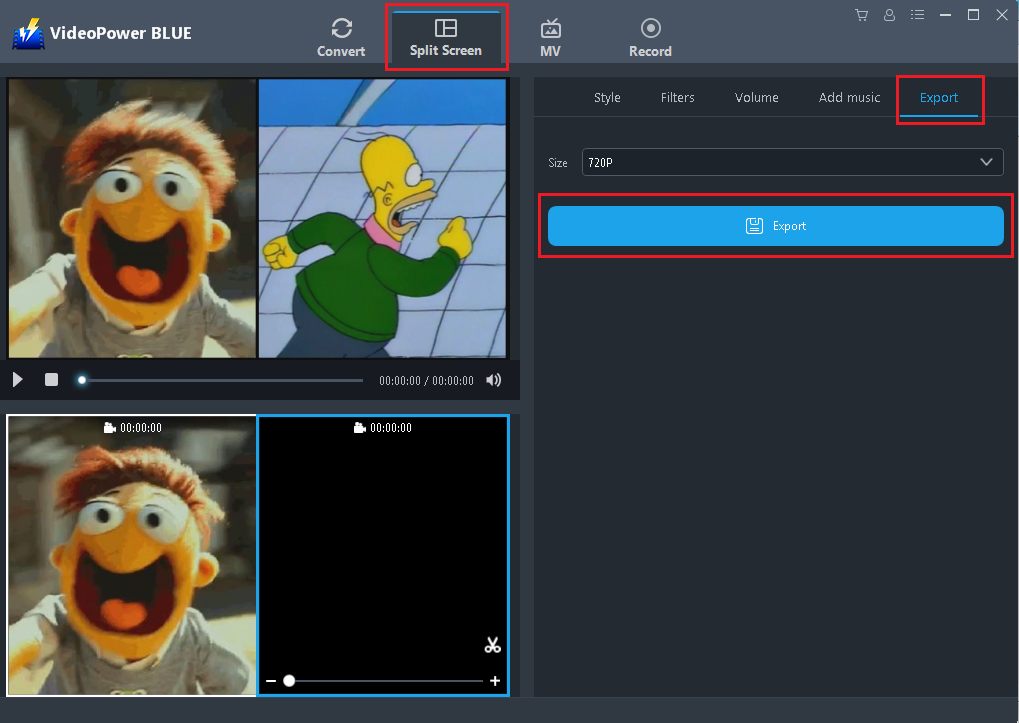Mute playback with the speaker icon
The image size is (1019, 723).
pos(493,380)
